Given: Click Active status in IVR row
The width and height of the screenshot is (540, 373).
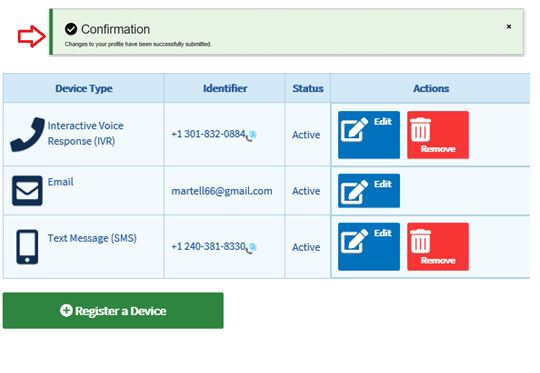Looking at the screenshot, I should [306, 135].
